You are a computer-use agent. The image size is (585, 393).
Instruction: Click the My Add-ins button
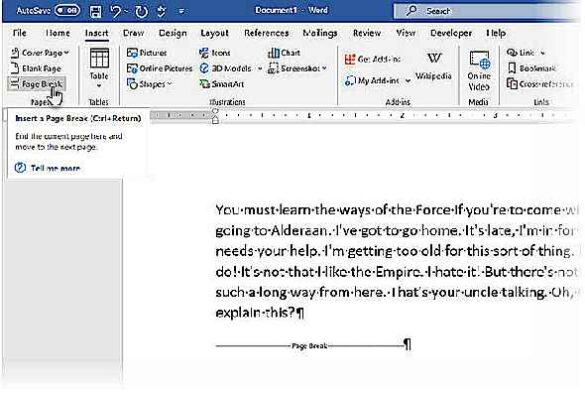372,80
